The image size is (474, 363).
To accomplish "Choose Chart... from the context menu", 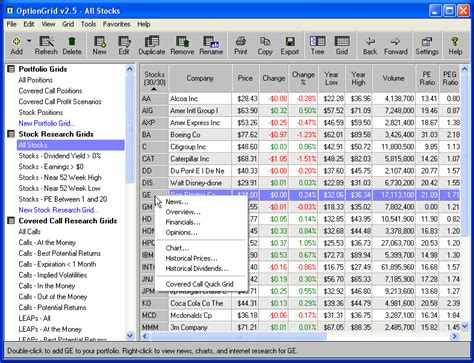I will [201, 248].
